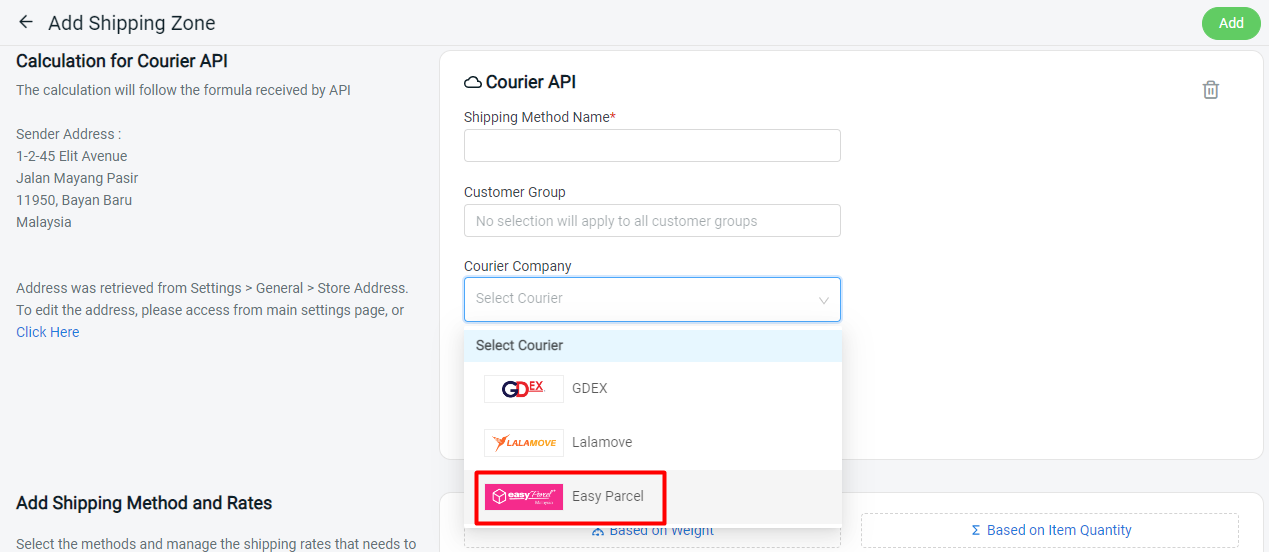The height and width of the screenshot is (552, 1269).
Task: Click the sigma icon for Item Quantity
Action: pyautogui.click(x=976, y=531)
